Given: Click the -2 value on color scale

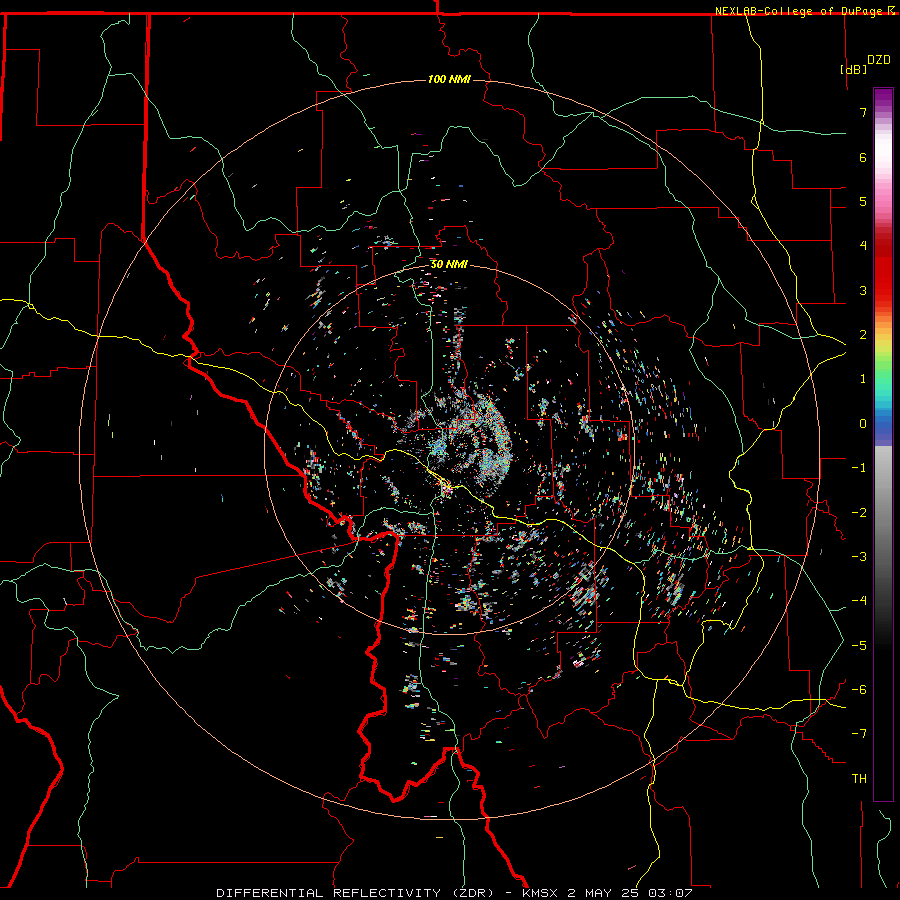Looking at the screenshot, I should pyautogui.click(x=859, y=513).
